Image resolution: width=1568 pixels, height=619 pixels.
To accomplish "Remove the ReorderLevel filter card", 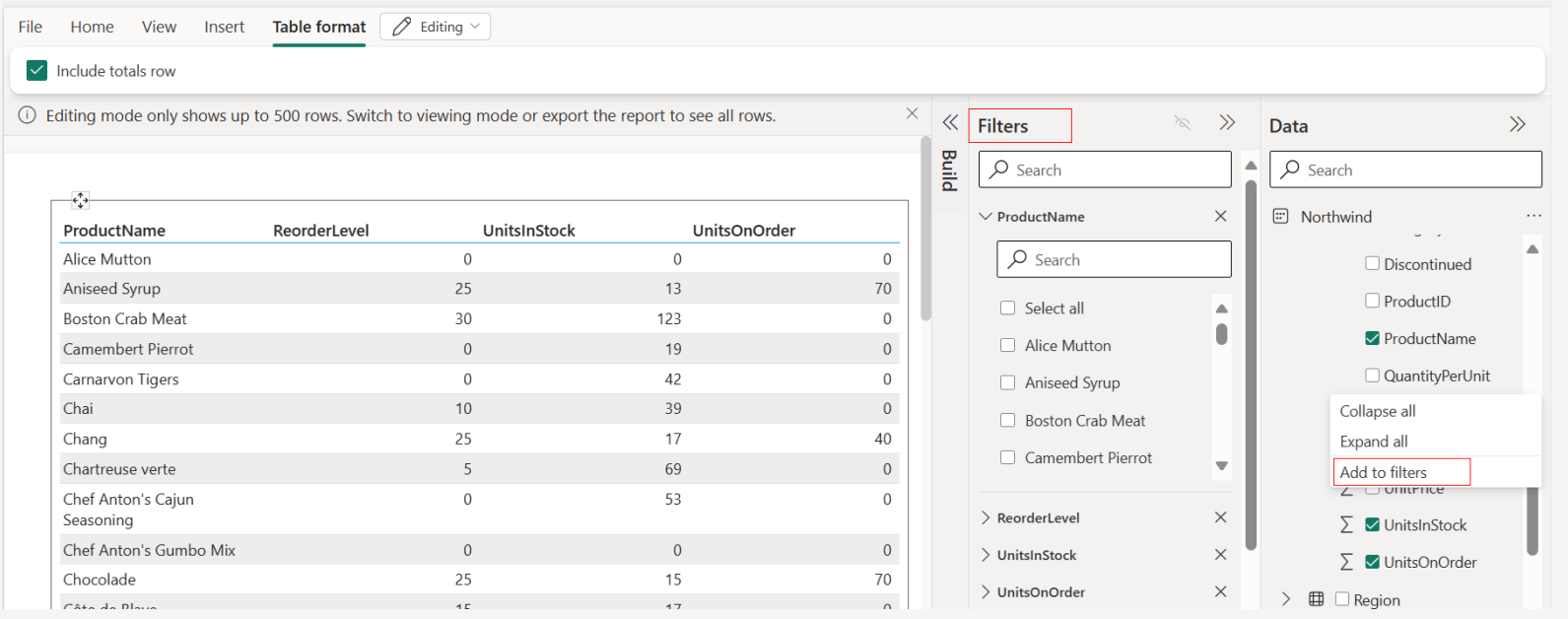I will (x=1221, y=517).
